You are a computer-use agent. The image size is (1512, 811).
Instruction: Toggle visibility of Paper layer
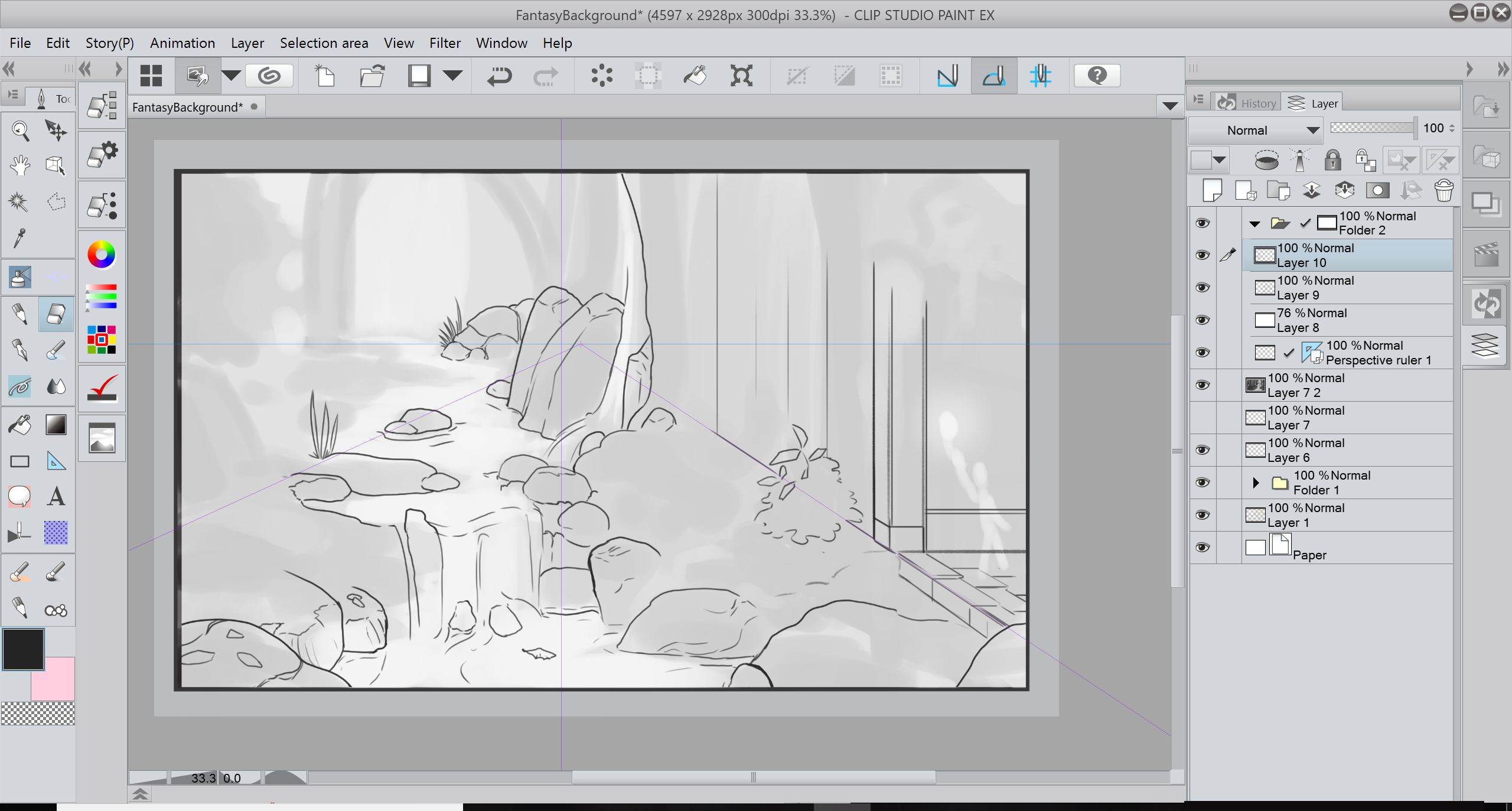[x=1202, y=548]
